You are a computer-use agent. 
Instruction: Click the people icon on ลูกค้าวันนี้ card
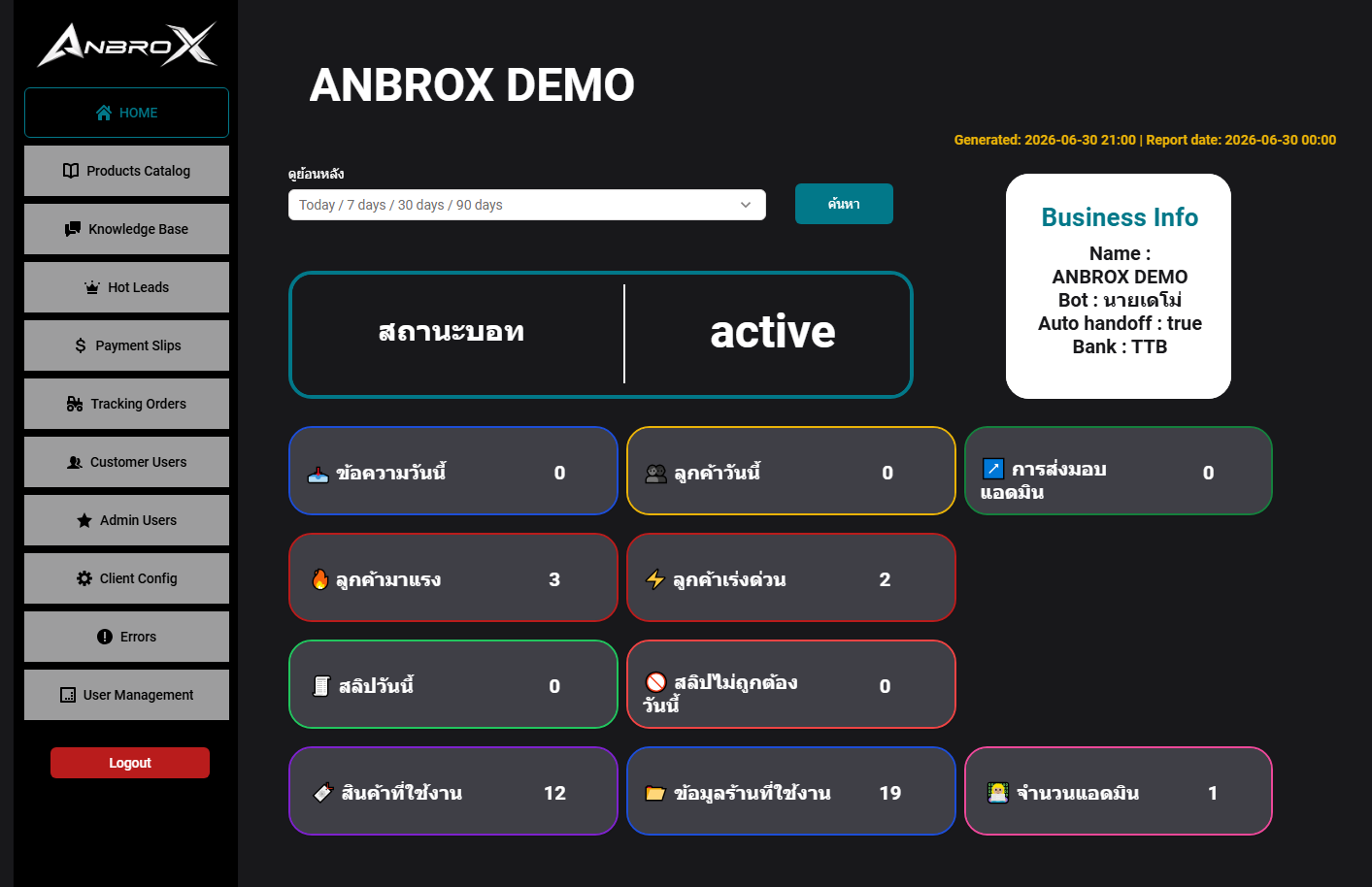click(656, 474)
